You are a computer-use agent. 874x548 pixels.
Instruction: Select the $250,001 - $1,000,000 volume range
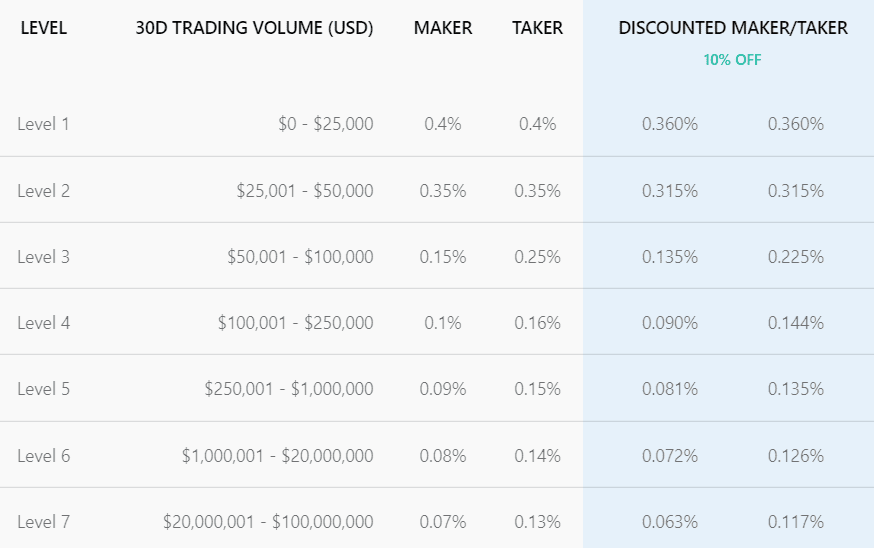coord(289,389)
